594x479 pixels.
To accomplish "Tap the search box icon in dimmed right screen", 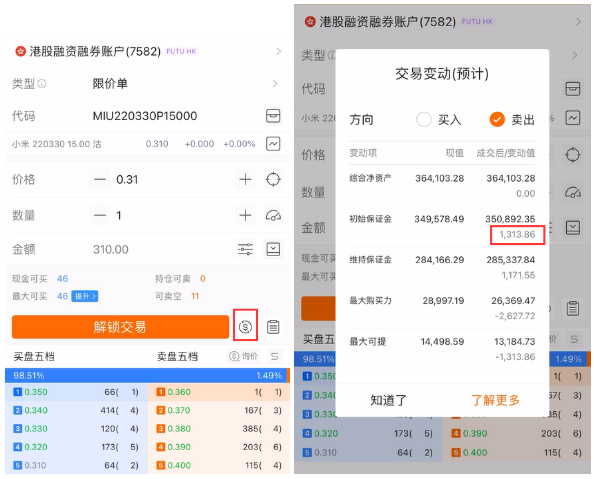I will [x=572, y=89].
